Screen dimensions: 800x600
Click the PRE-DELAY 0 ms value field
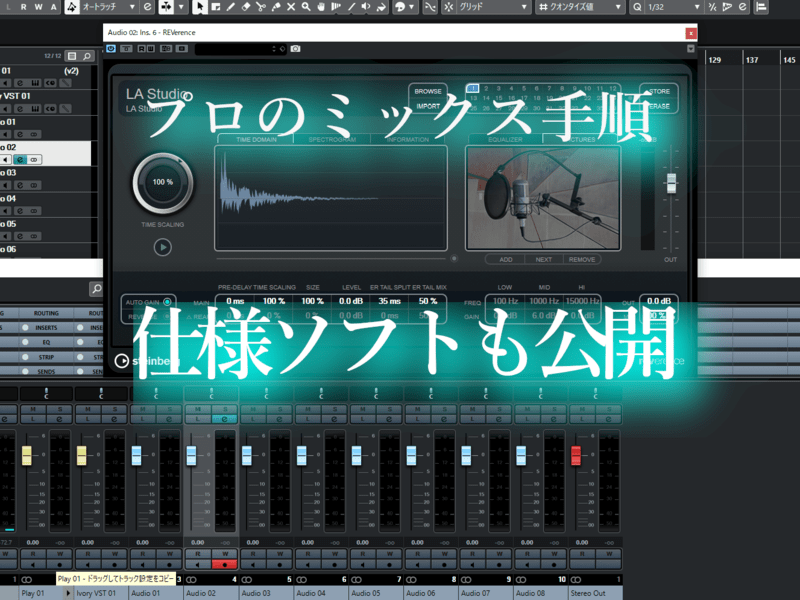pyautogui.click(x=235, y=301)
